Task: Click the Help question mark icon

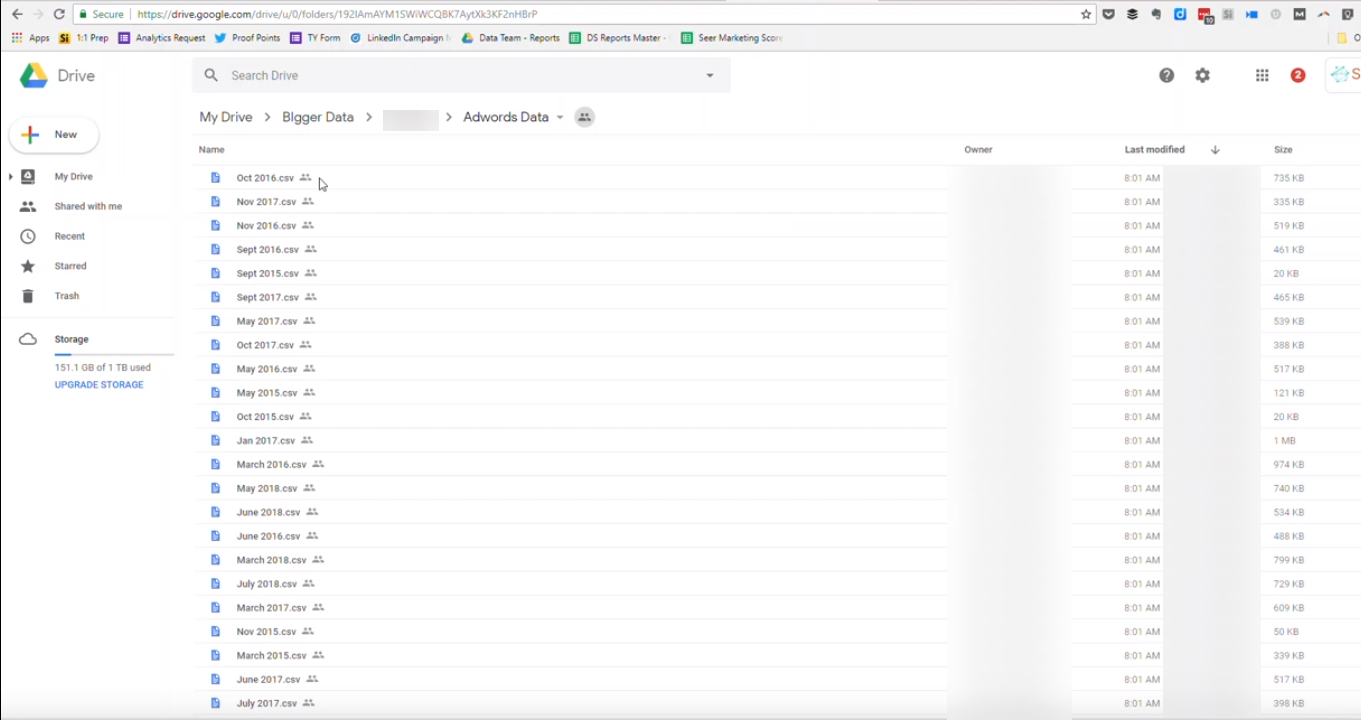Action: (x=1166, y=75)
